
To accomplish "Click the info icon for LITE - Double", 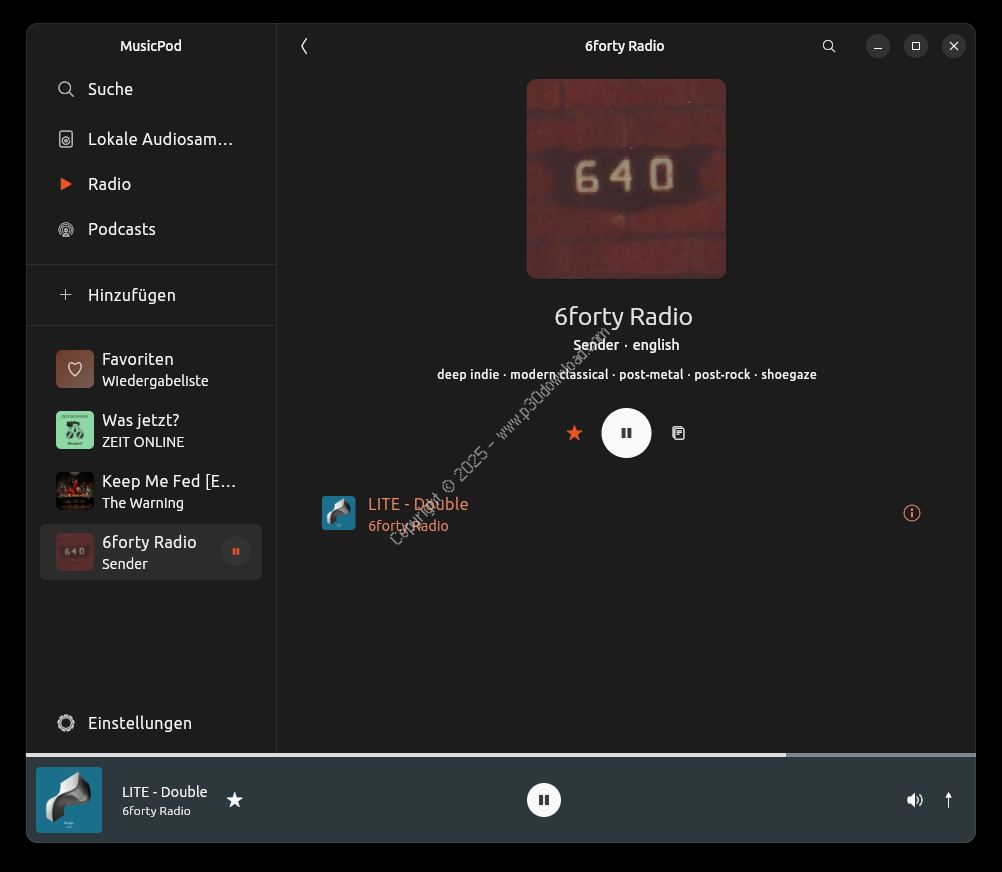I will point(911,513).
